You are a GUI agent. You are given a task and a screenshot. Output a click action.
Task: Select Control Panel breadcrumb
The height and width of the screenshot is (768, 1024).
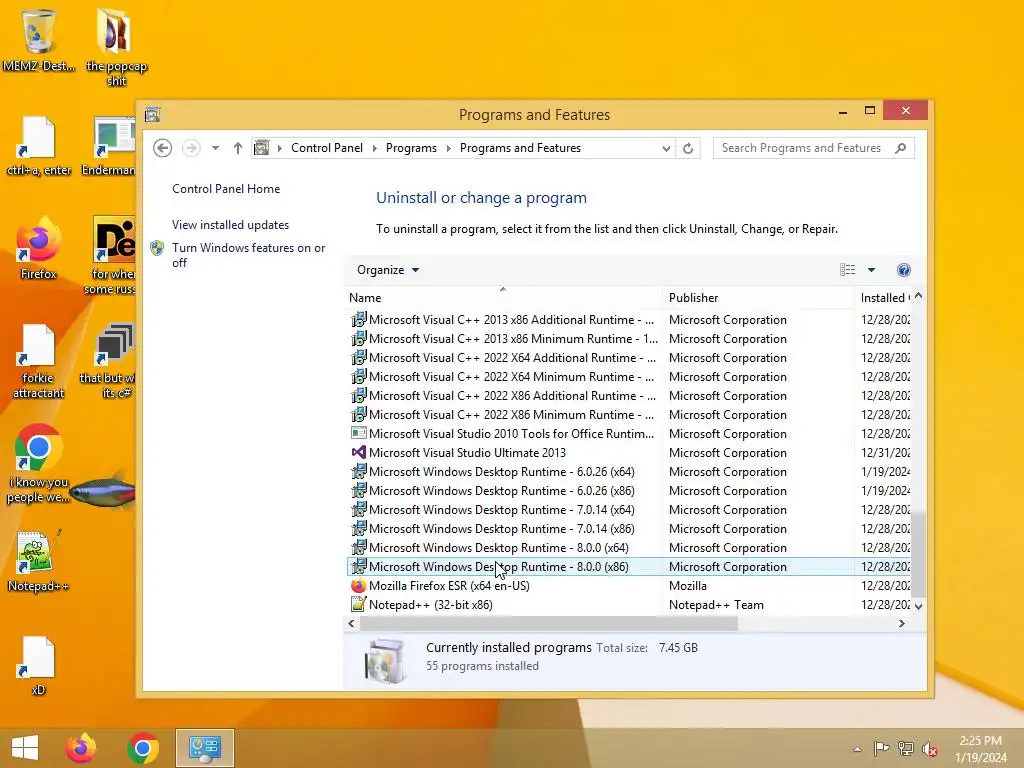[327, 148]
